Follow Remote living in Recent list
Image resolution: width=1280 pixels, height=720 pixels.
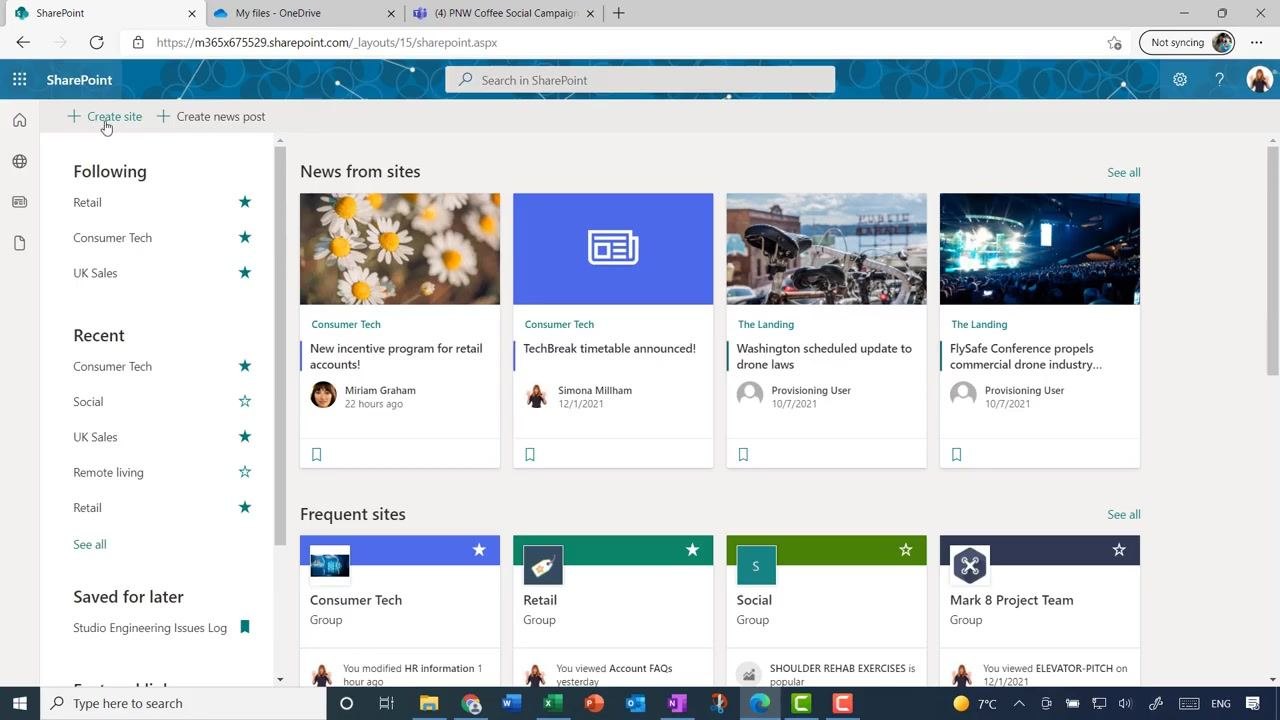click(x=245, y=472)
